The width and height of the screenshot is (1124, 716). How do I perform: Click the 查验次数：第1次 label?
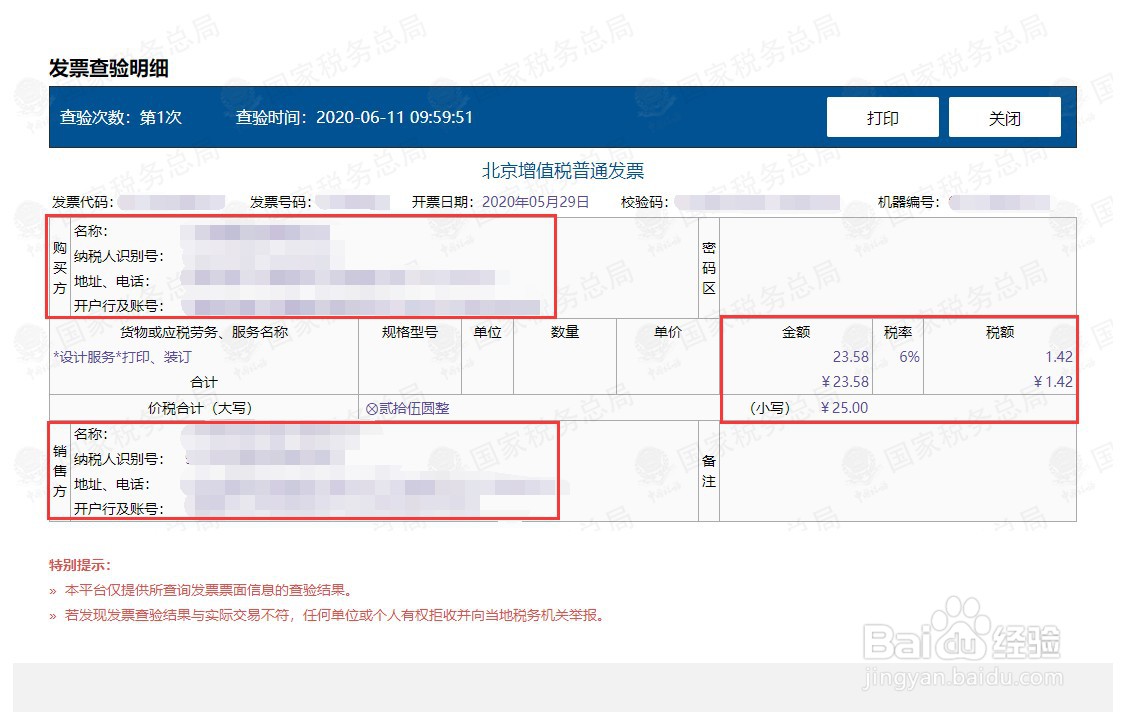pos(121,118)
